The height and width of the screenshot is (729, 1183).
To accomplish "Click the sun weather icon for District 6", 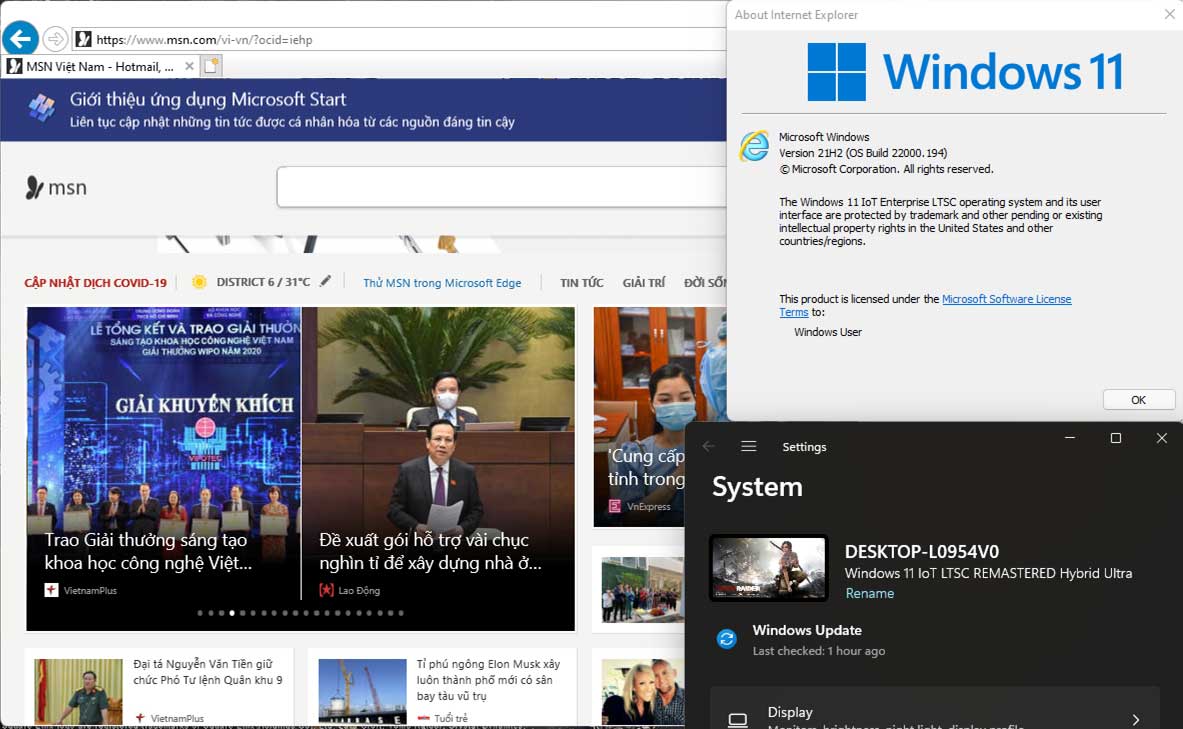I will (199, 281).
